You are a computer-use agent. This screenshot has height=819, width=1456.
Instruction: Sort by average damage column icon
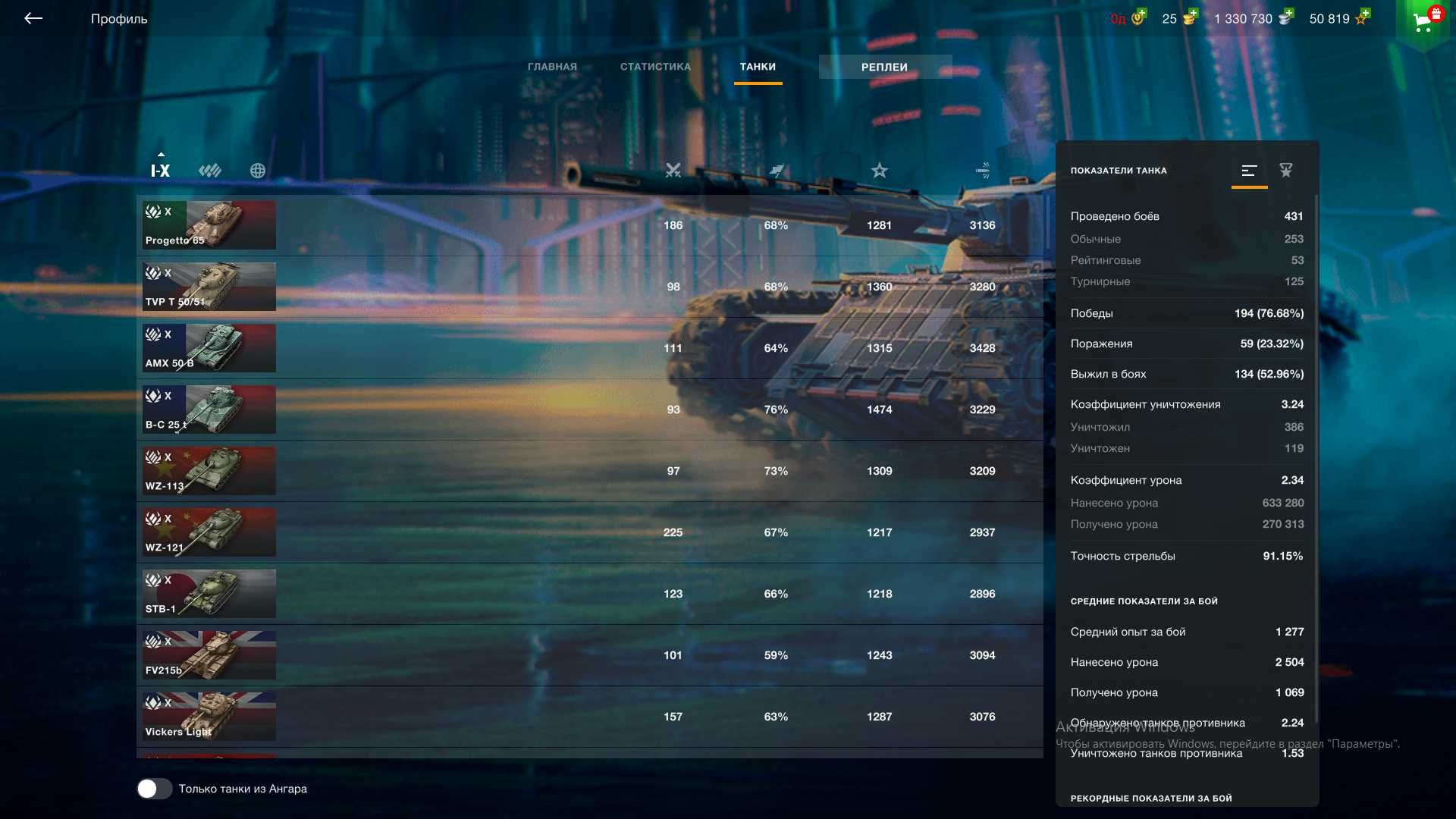(983, 170)
